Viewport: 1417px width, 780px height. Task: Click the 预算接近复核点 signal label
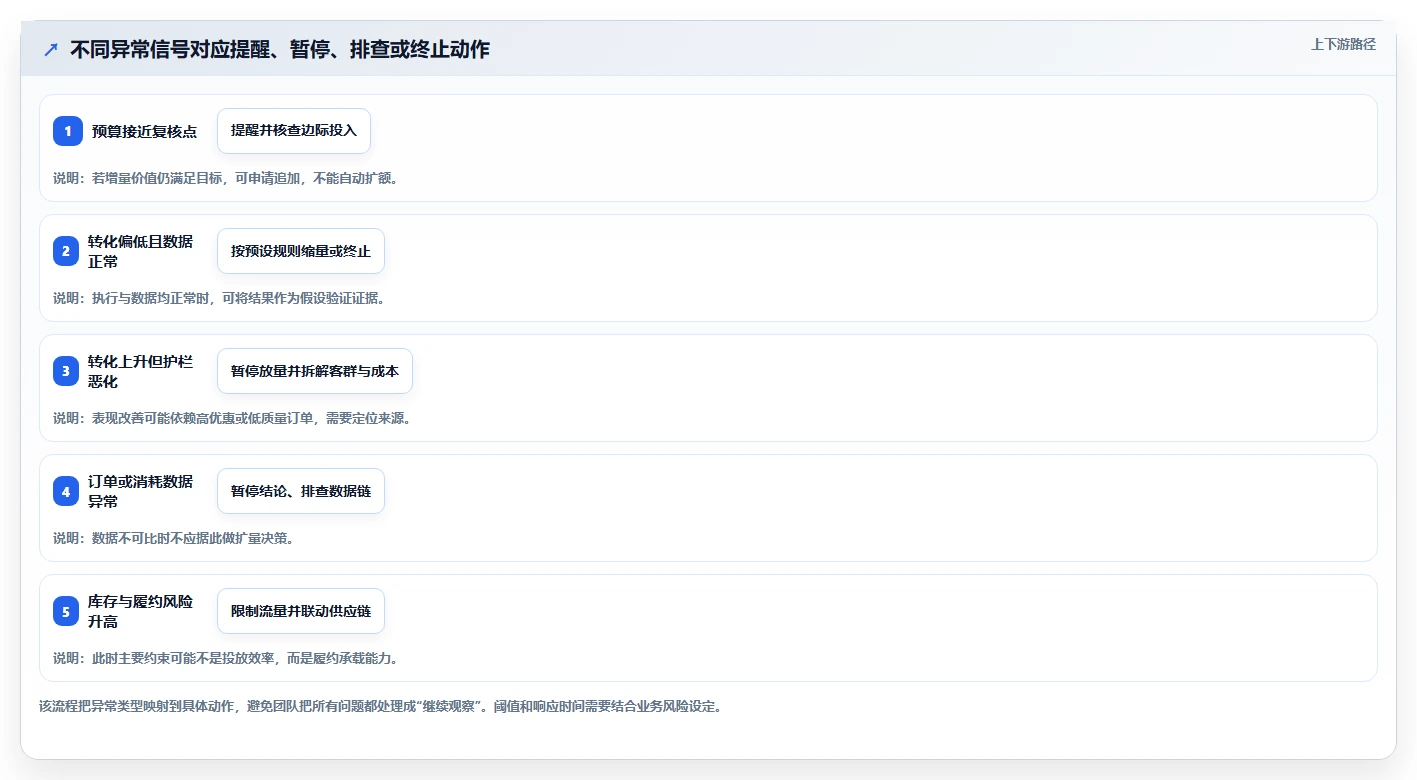[144, 131]
